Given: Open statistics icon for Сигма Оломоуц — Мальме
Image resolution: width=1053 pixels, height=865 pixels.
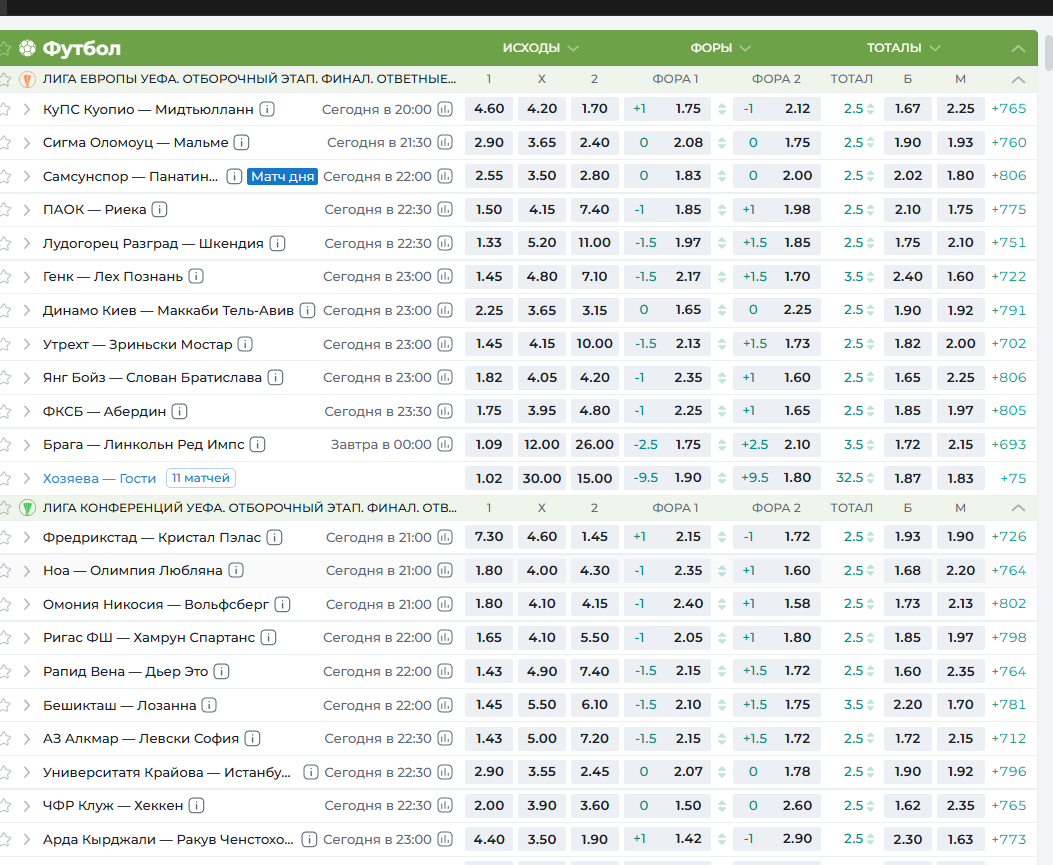Looking at the screenshot, I should point(445,142).
